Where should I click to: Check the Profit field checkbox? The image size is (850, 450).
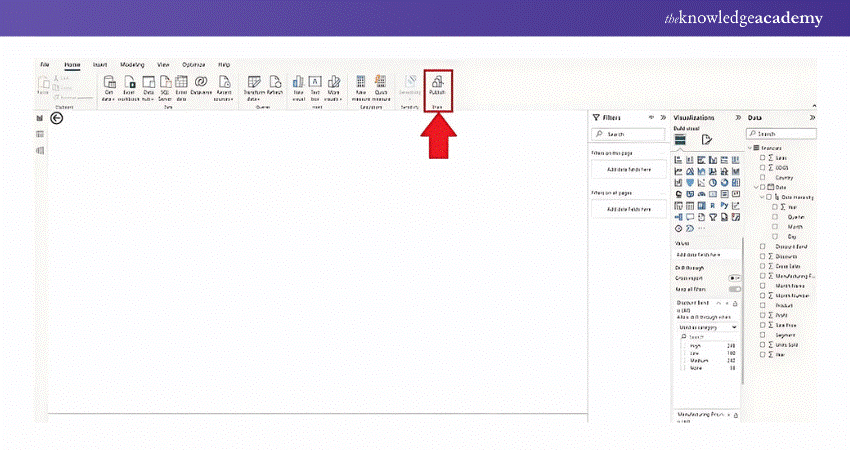tap(764, 314)
